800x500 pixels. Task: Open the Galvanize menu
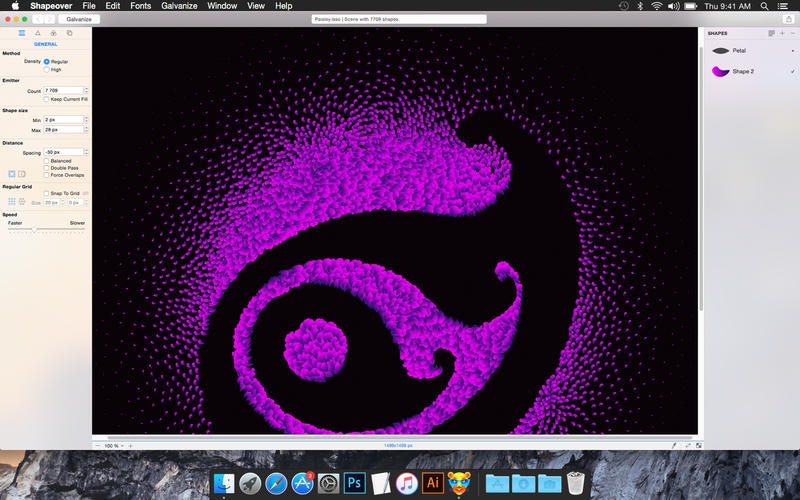click(179, 6)
